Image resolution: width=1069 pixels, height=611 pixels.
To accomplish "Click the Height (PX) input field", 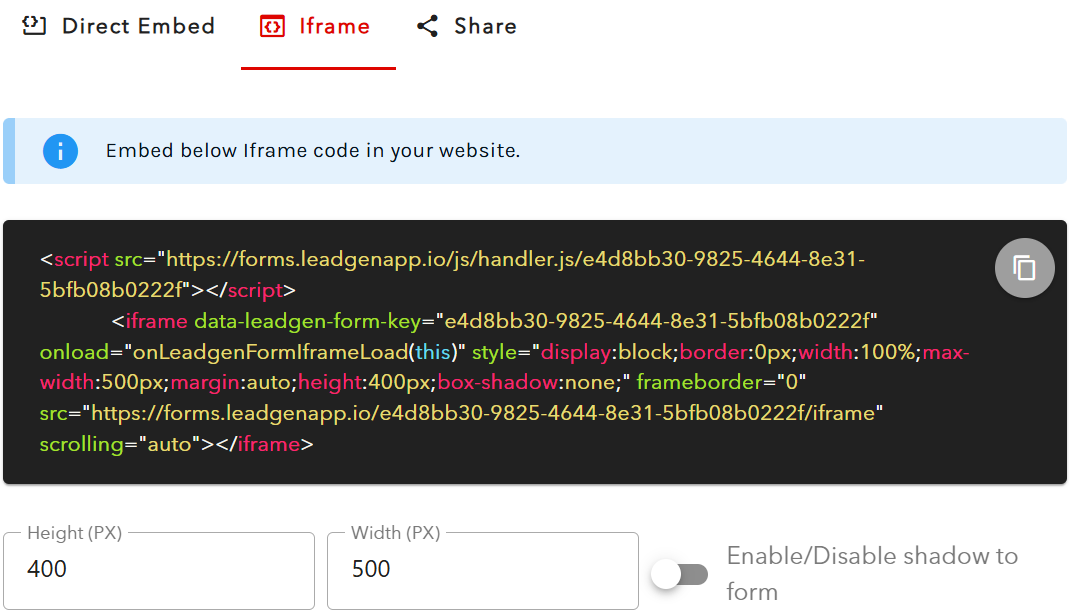I will pos(158,567).
